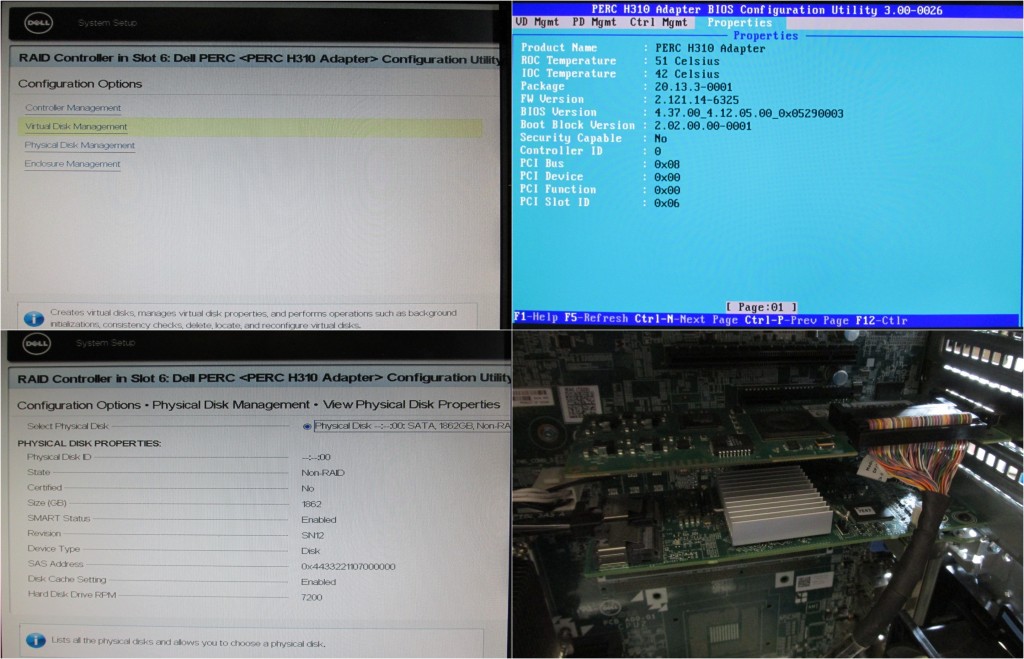Click the info icon beside 'Lists all the physical disks'
Viewport: 1024px width, 659px height.
35,641
